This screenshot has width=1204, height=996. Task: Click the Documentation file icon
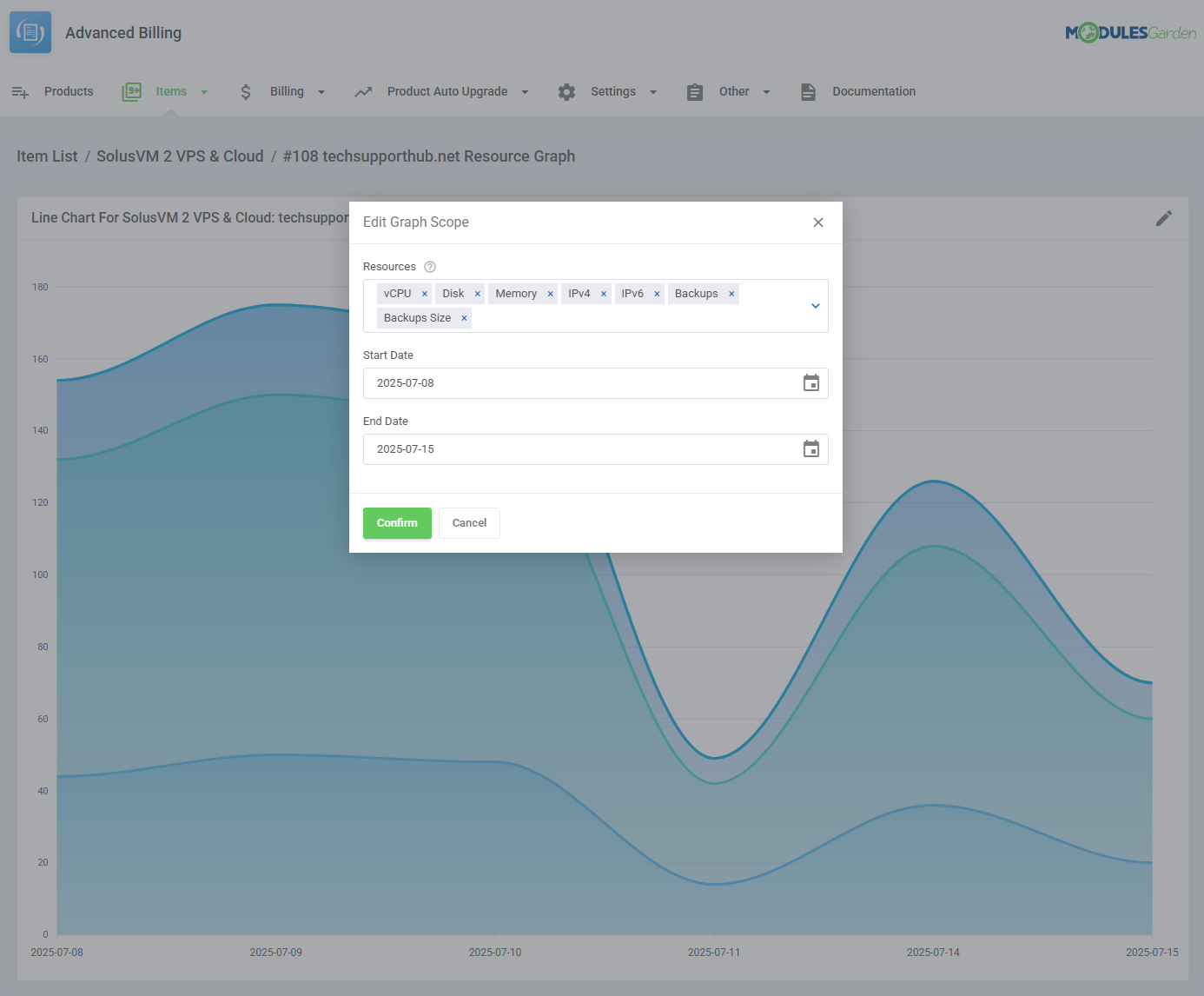[x=808, y=92]
